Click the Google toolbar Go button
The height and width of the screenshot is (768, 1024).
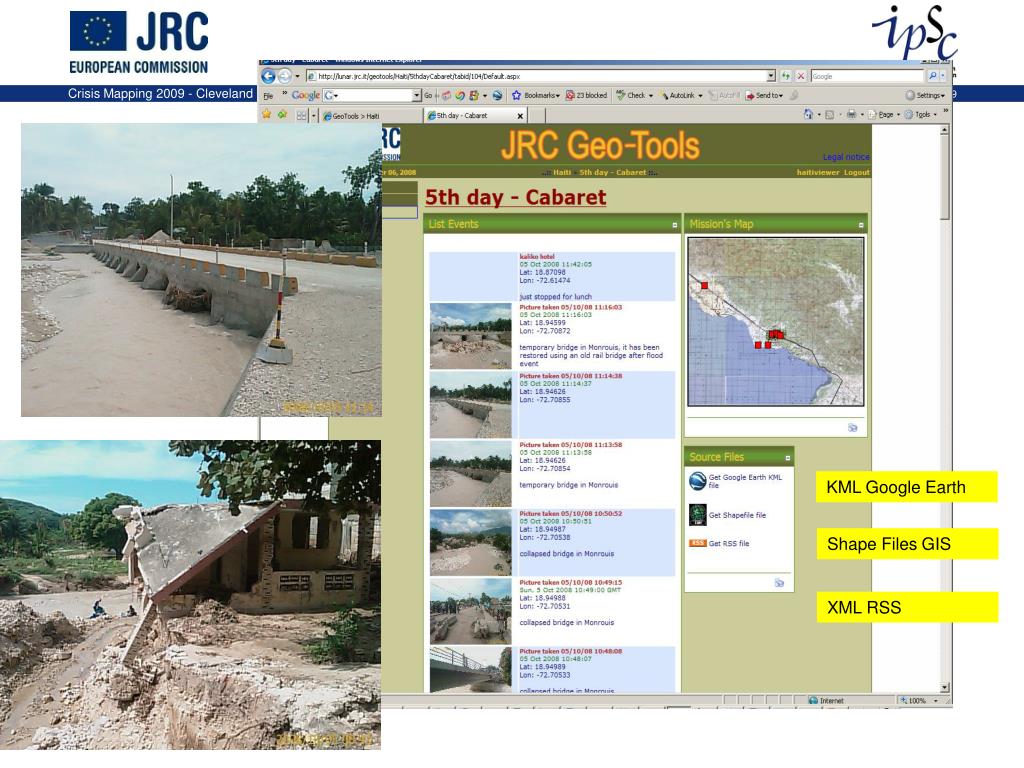[x=428, y=95]
